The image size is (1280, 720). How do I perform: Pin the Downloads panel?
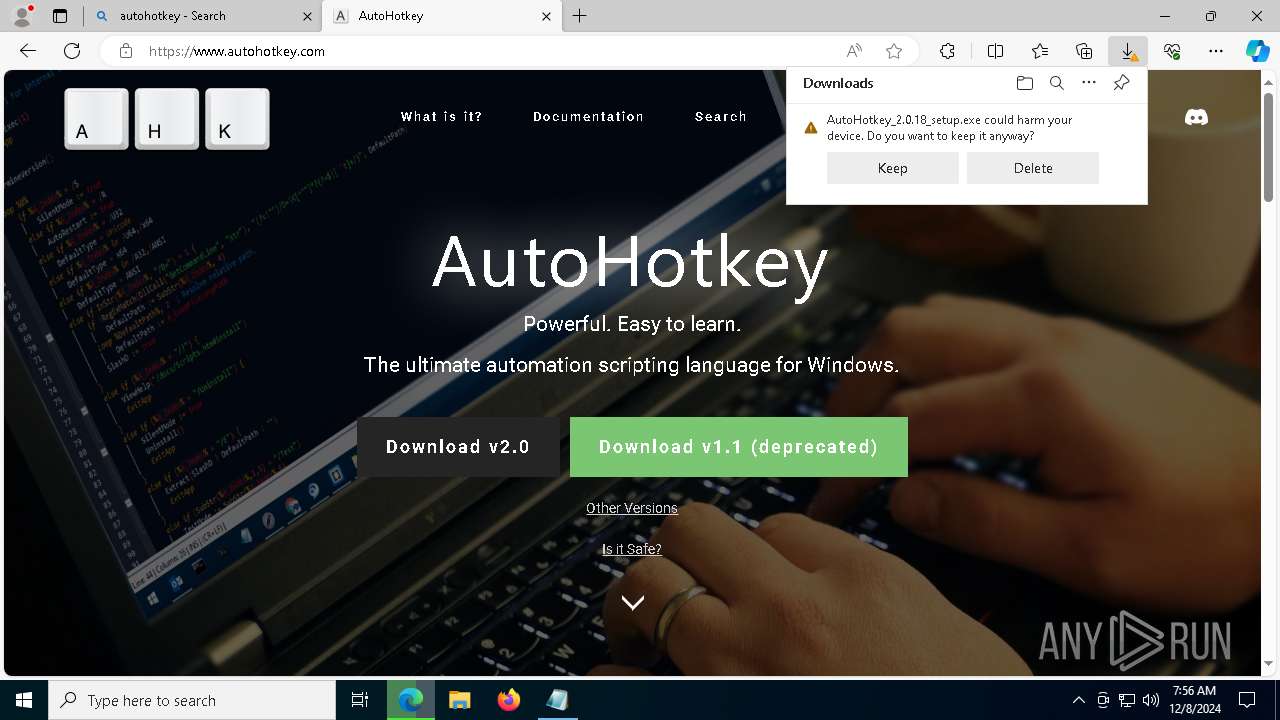[1121, 83]
